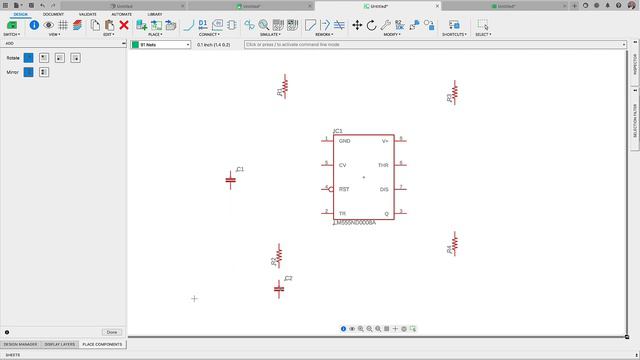
Task: Expand the SELECT dropdown menu
Action: (483, 35)
